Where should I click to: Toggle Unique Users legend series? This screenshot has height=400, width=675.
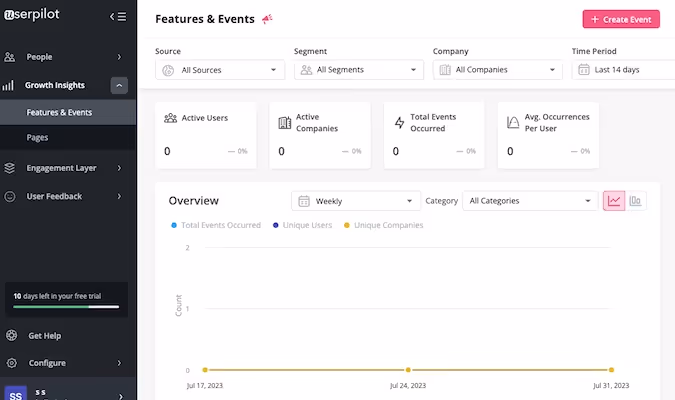click(303, 225)
